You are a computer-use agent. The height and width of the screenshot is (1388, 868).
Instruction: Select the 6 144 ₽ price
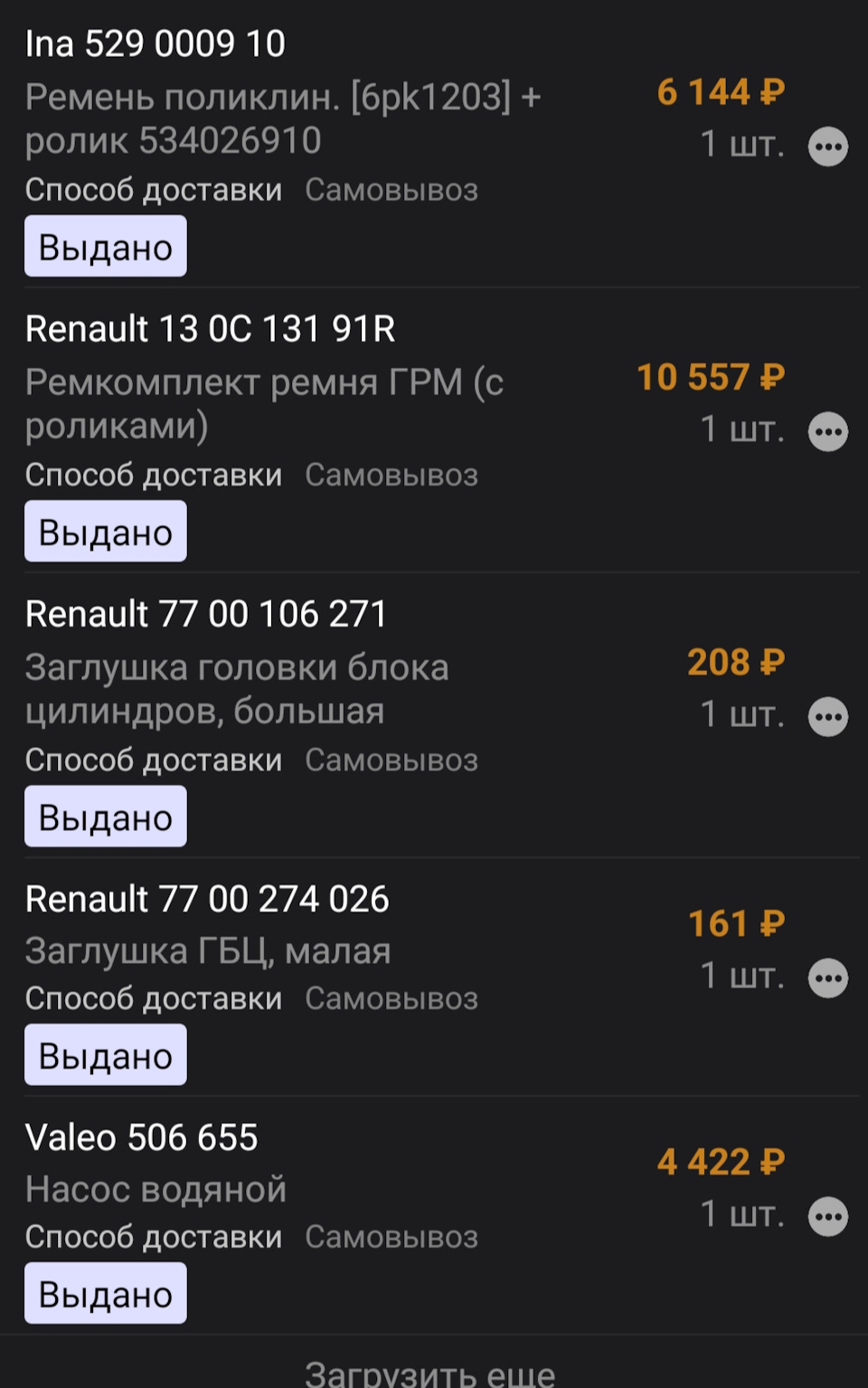pos(722,91)
